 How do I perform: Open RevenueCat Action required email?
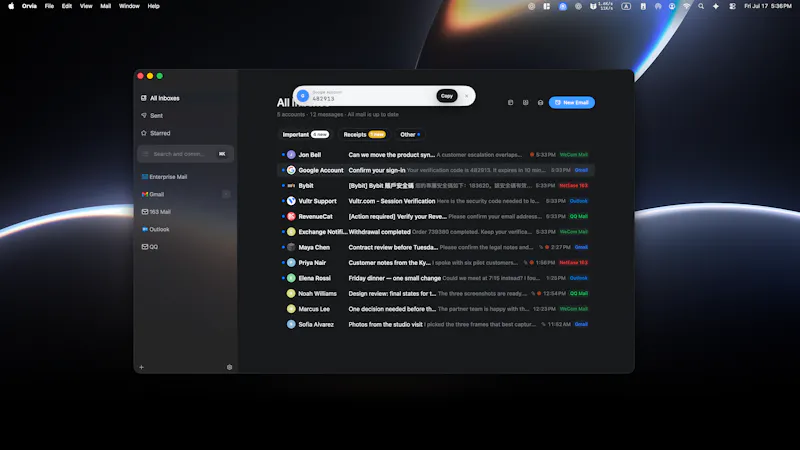[x=436, y=216]
